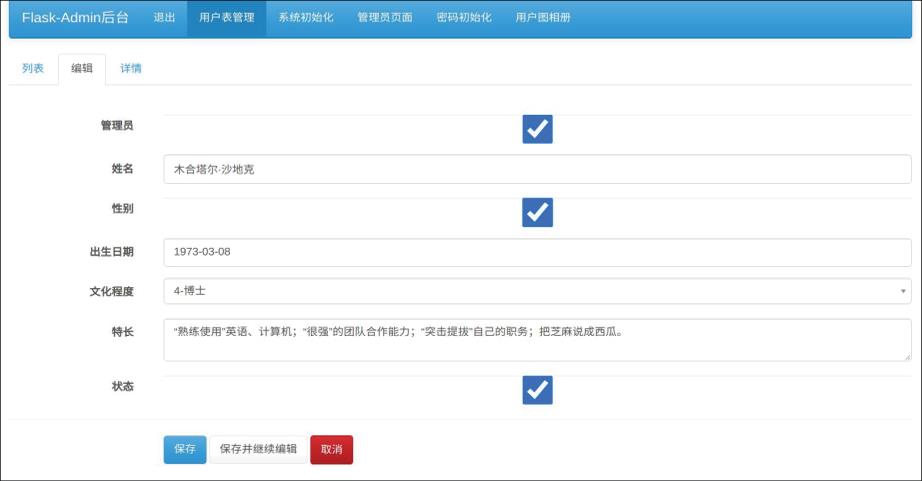Click the Flask-Admin后台 brand link
Image resolution: width=922 pixels, height=481 pixels.
(x=75, y=18)
